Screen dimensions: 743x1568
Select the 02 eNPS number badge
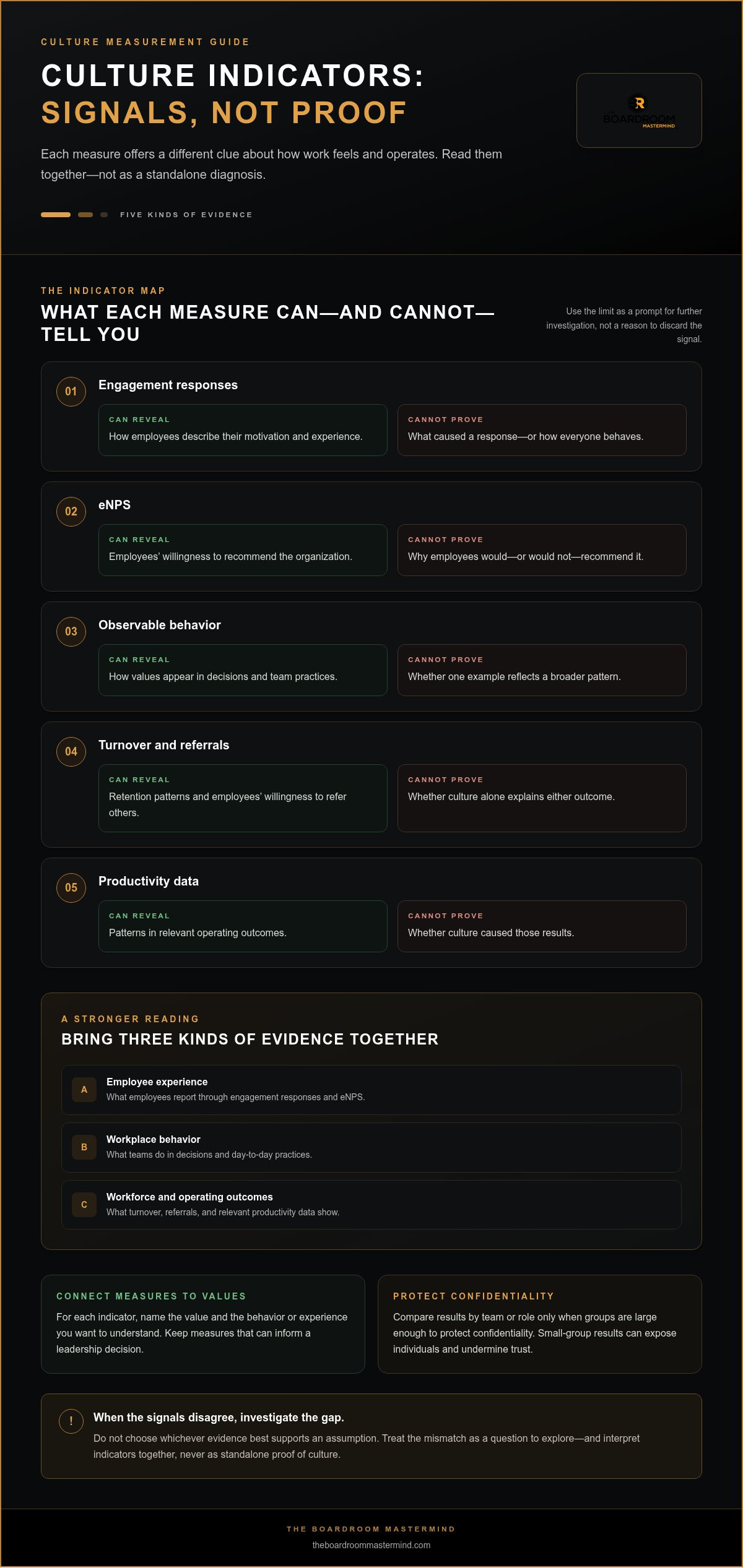[71, 512]
